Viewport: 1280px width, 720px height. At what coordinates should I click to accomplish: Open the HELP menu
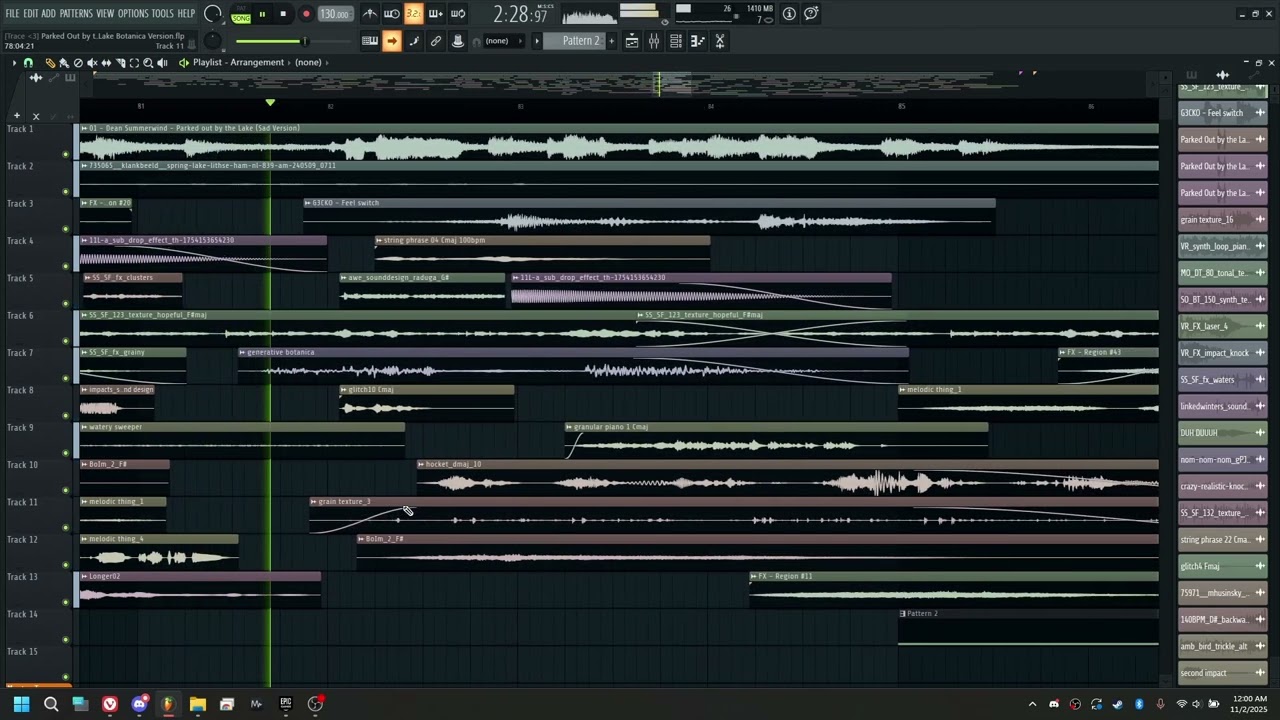tap(186, 14)
